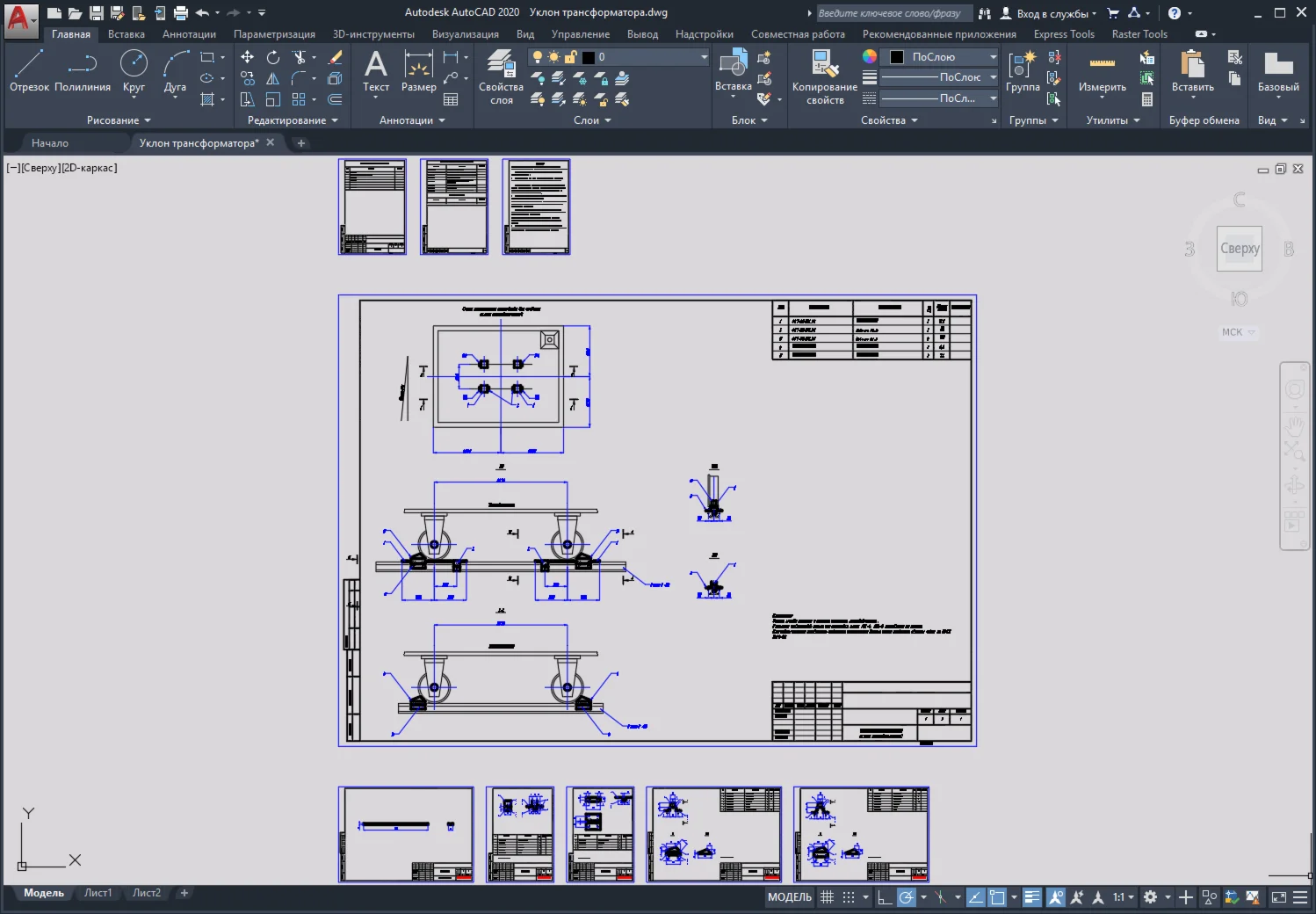This screenshot has height=914, width=1316.
Task: Click the Rectangular Array tool
Action: (300, 99)
